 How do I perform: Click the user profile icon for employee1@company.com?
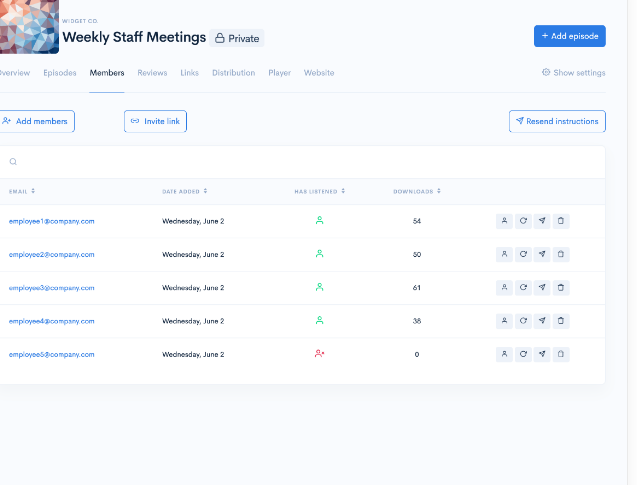coord(504,221)
